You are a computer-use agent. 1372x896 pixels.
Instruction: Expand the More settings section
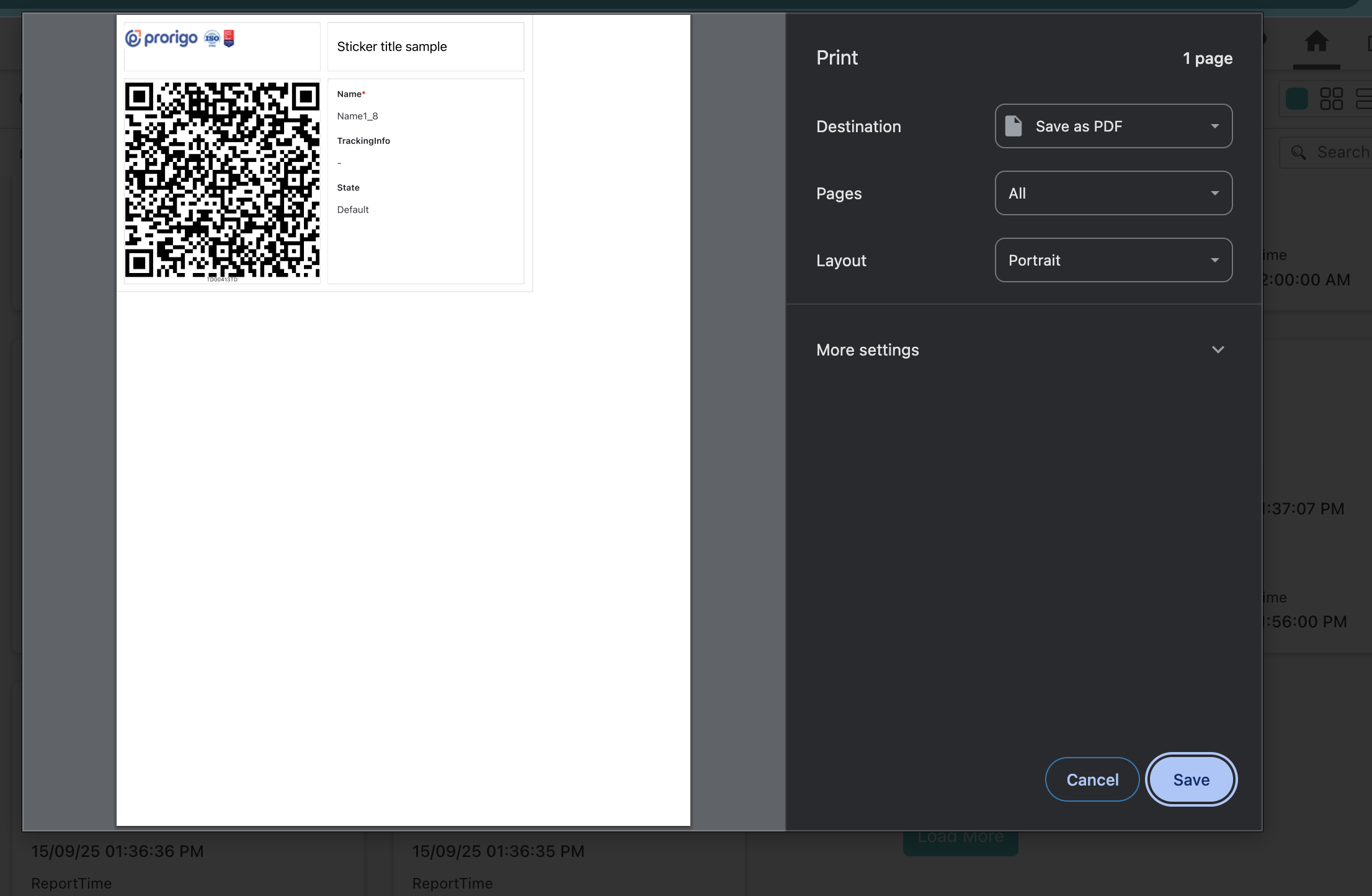1023,350
